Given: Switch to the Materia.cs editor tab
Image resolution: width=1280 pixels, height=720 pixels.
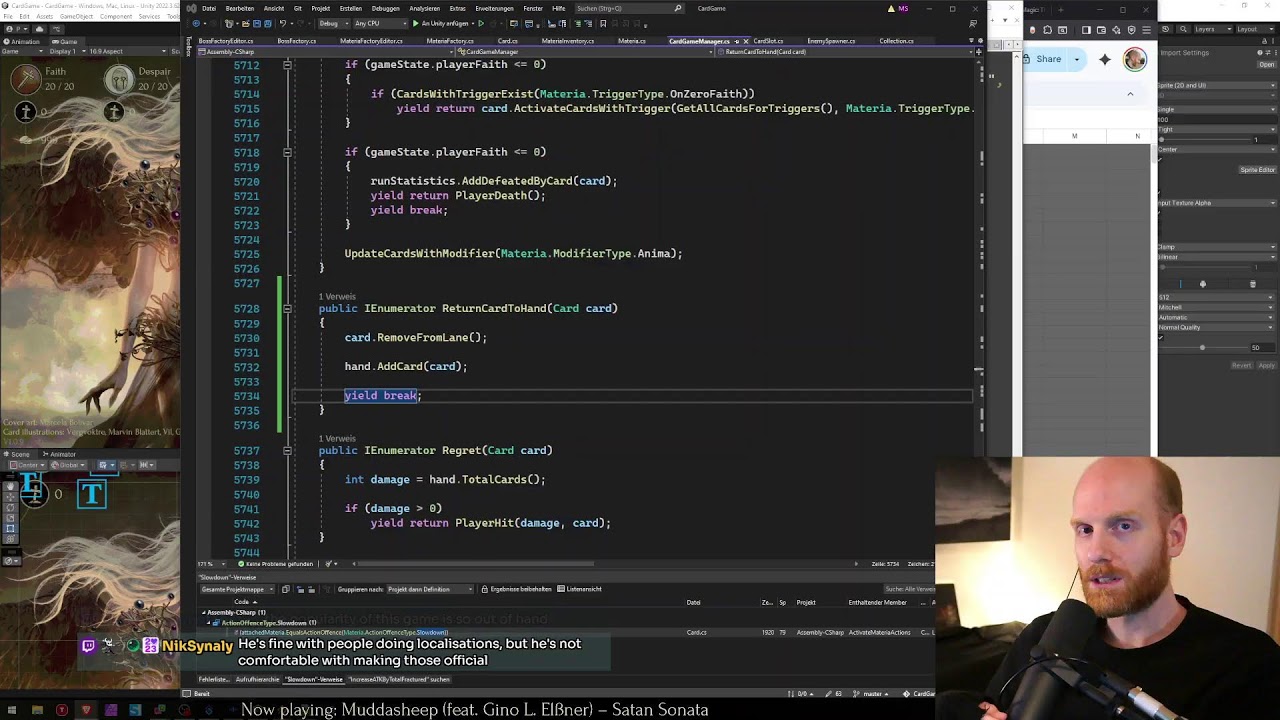Looking at the screenshot, I should pyautogui.click(x=631, y=41).
